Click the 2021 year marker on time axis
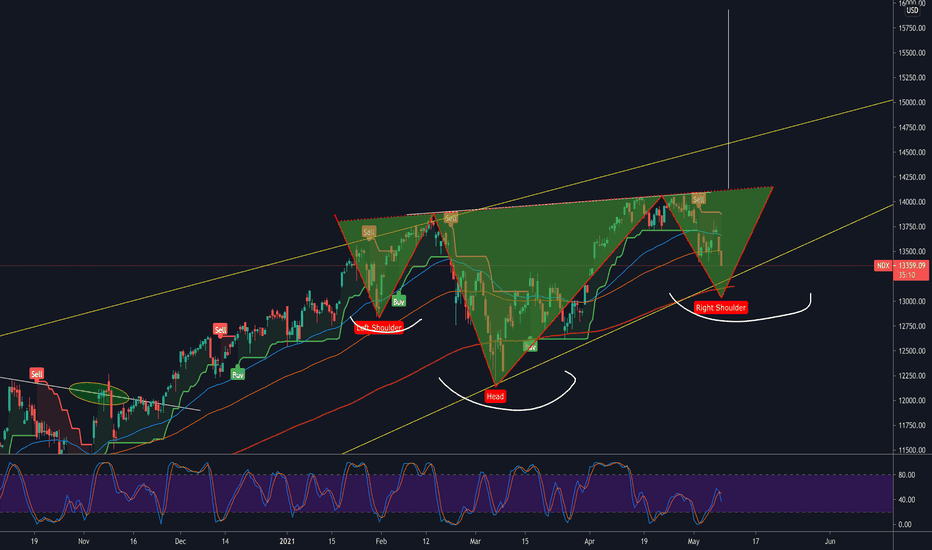932x550 pixels. 287,542
